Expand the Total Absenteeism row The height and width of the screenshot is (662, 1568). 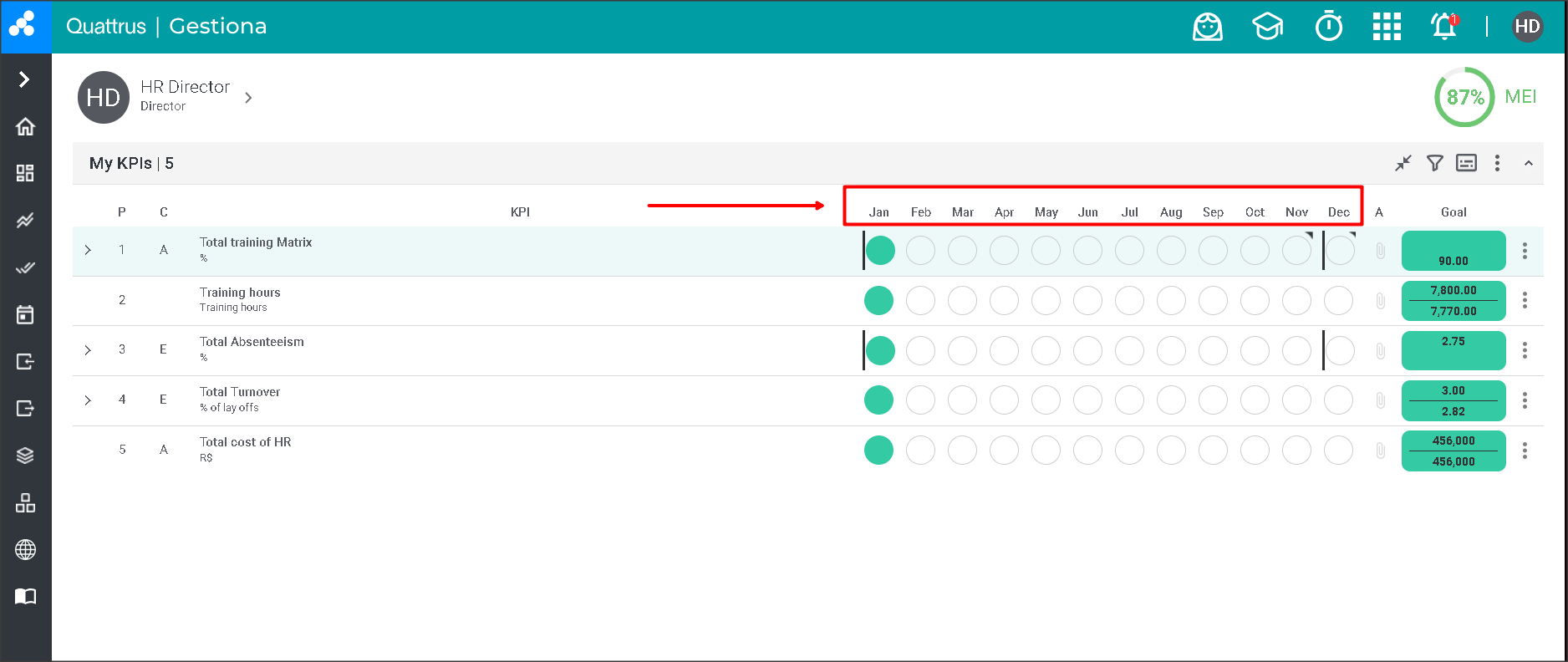[88, 350]
